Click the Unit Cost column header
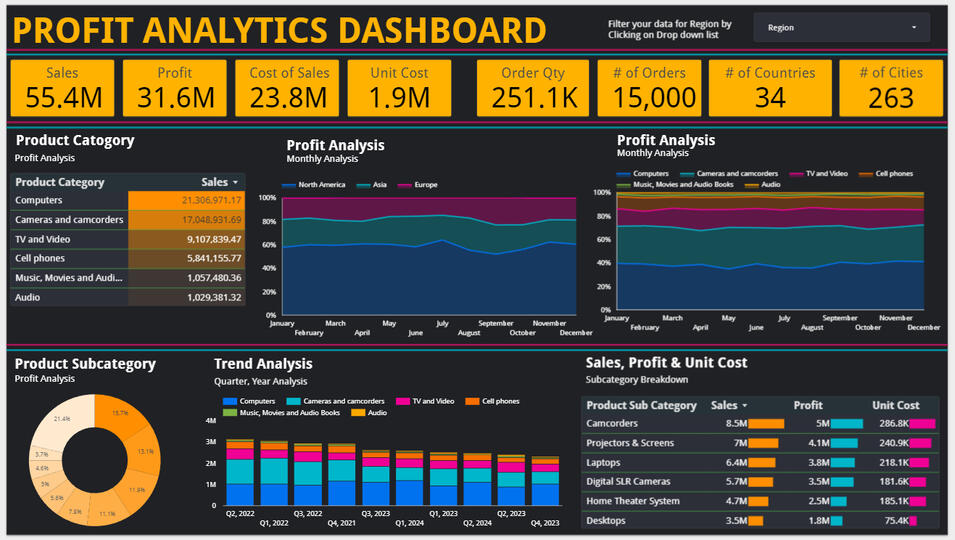 coord(895,405)
